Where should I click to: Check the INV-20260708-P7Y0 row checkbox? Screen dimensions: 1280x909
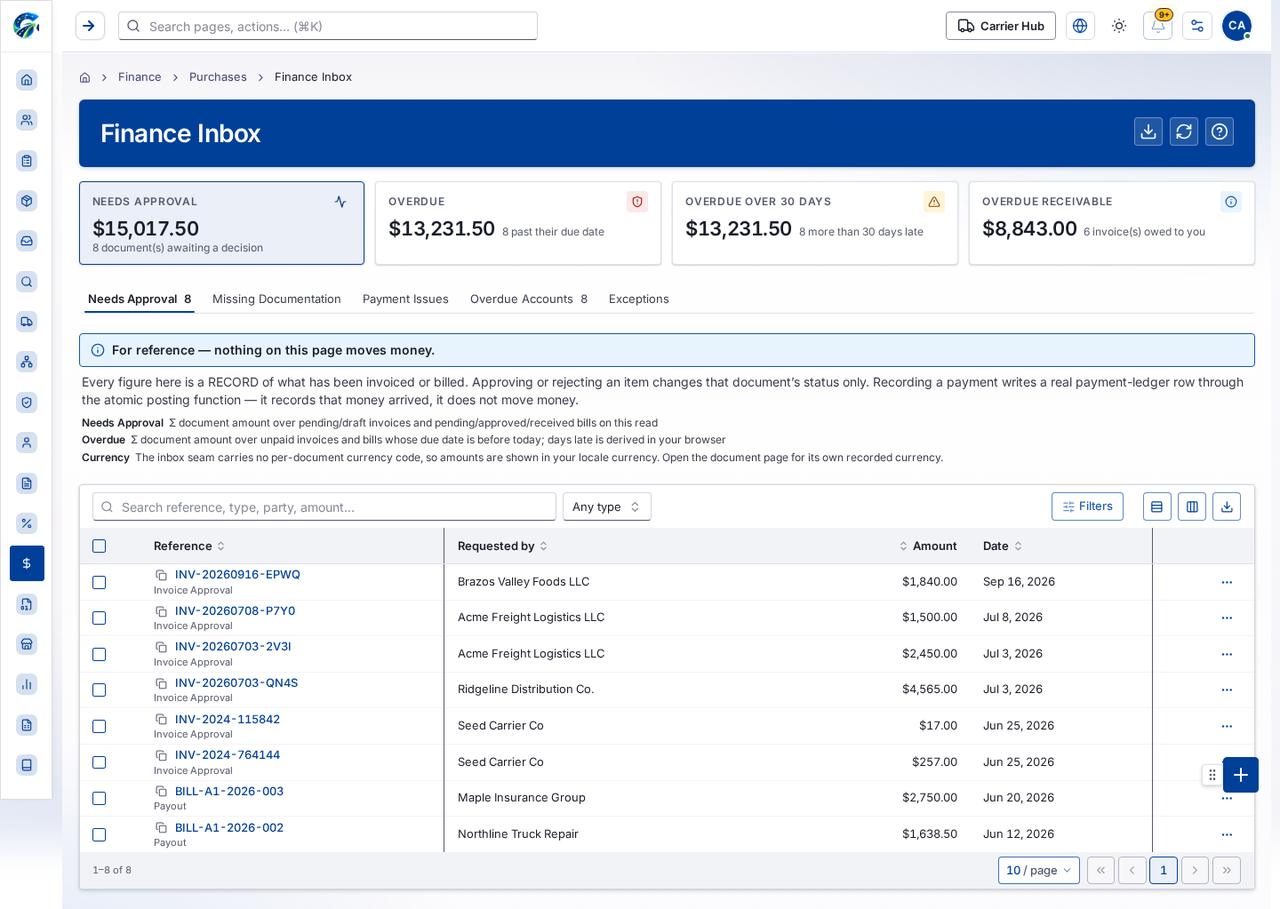tap(99, 618)
